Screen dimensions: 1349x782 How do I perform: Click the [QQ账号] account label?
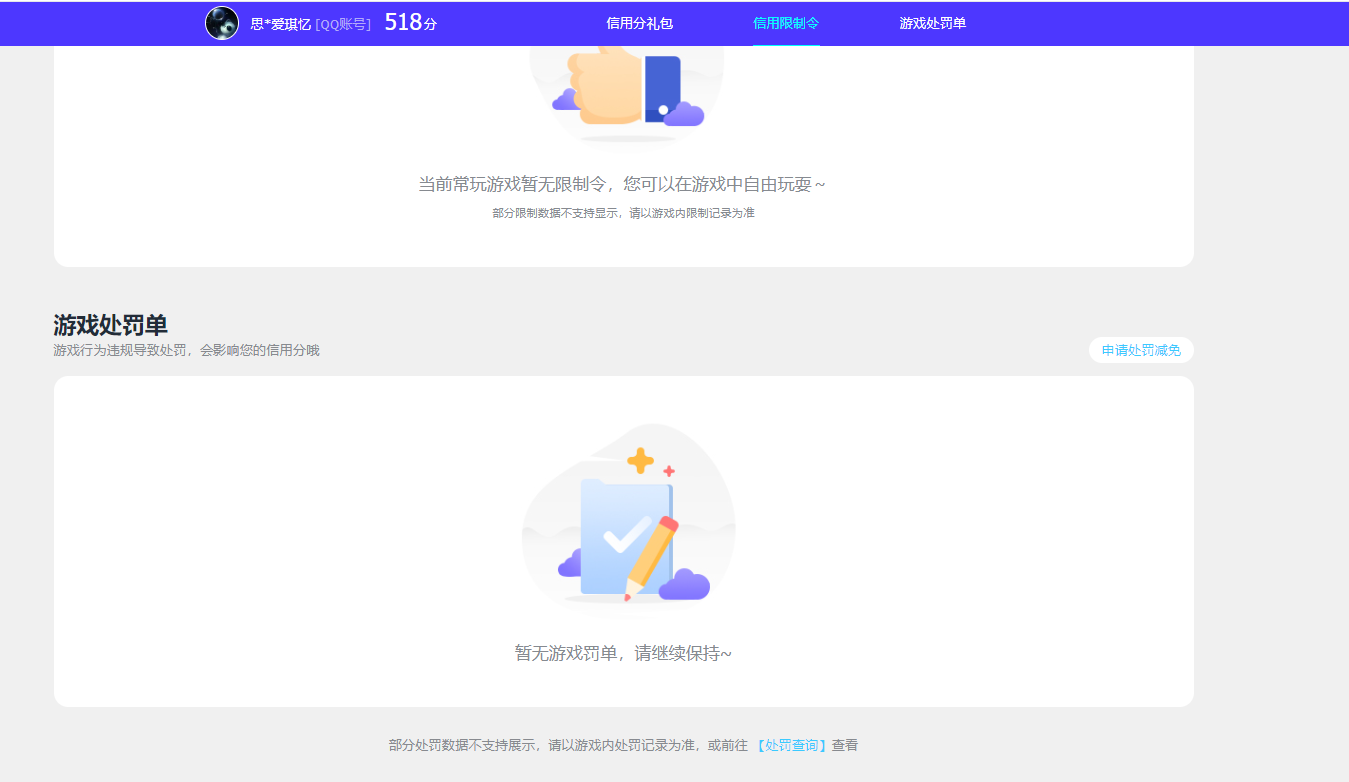tap(341, 22)
